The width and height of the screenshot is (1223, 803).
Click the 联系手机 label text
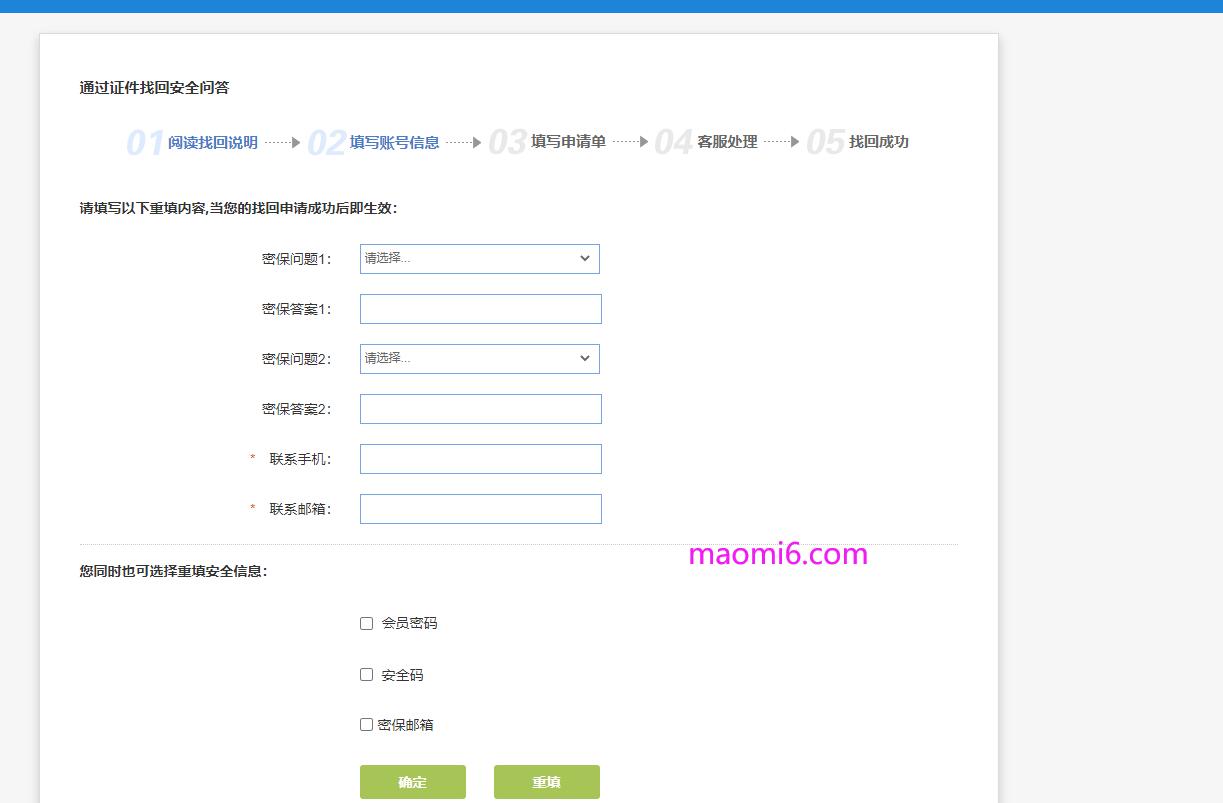click(300, 459)
